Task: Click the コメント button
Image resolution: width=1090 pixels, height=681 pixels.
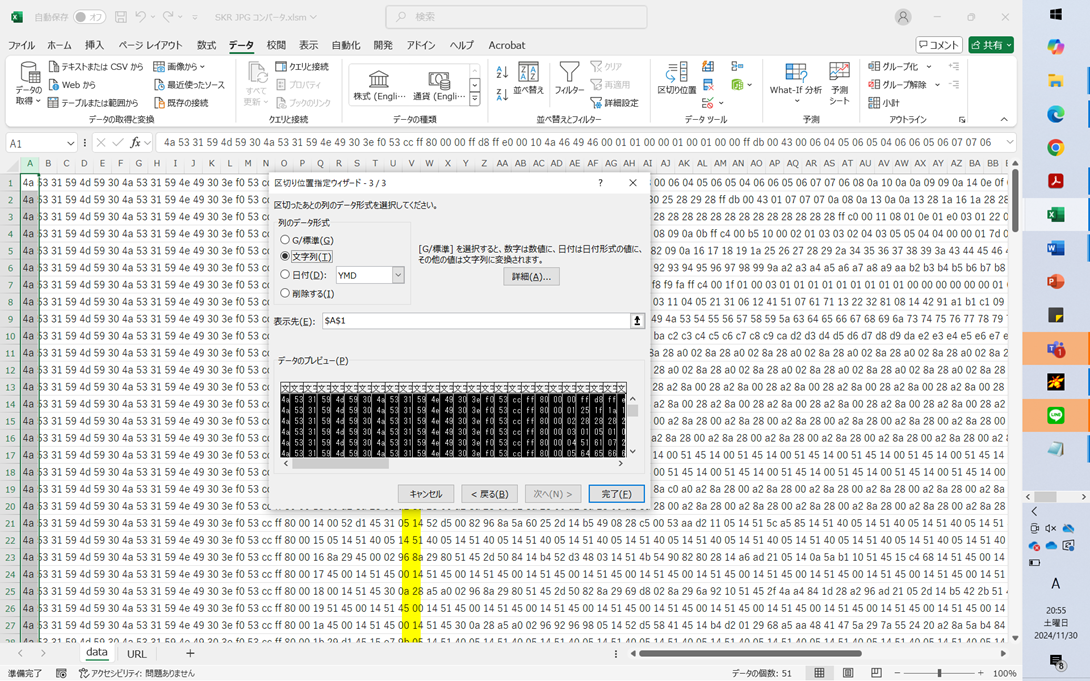Action: tap(938, 44)
